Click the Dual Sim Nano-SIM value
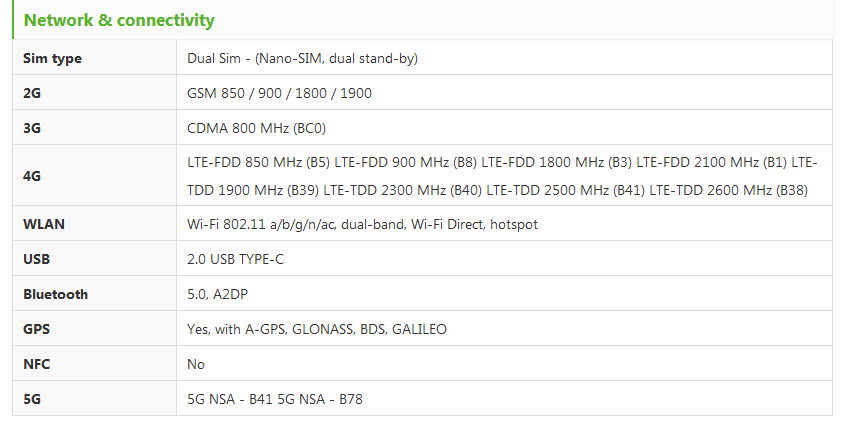The height and width of the screenshot is (425, 845). pyautogui.click(x=302, y=58)
